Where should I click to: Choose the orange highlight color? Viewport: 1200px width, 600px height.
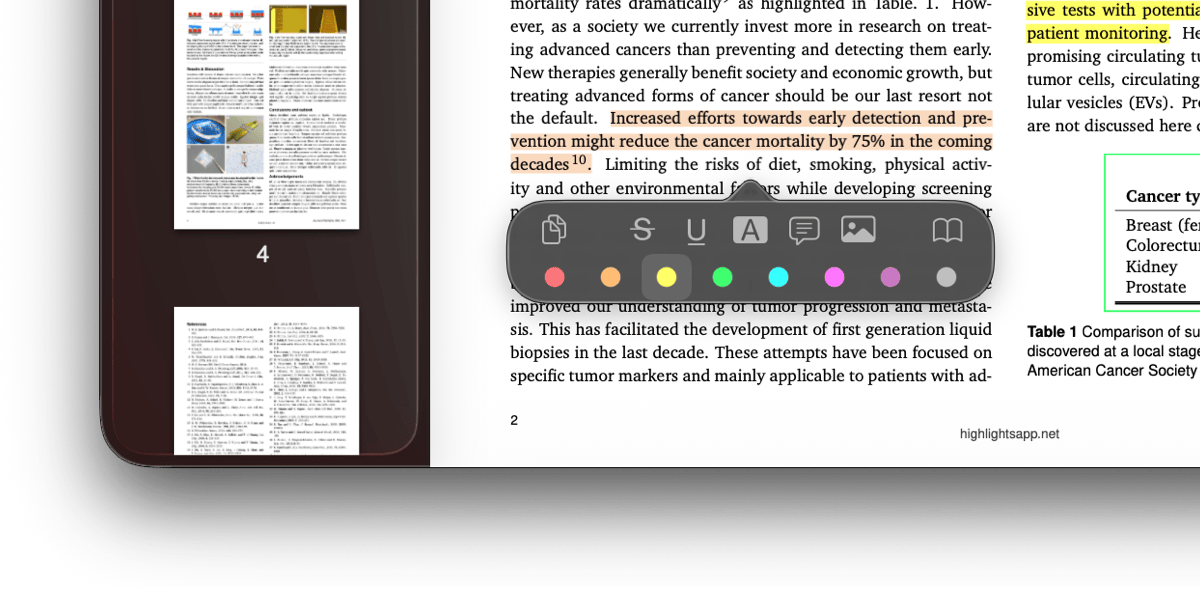611,277
